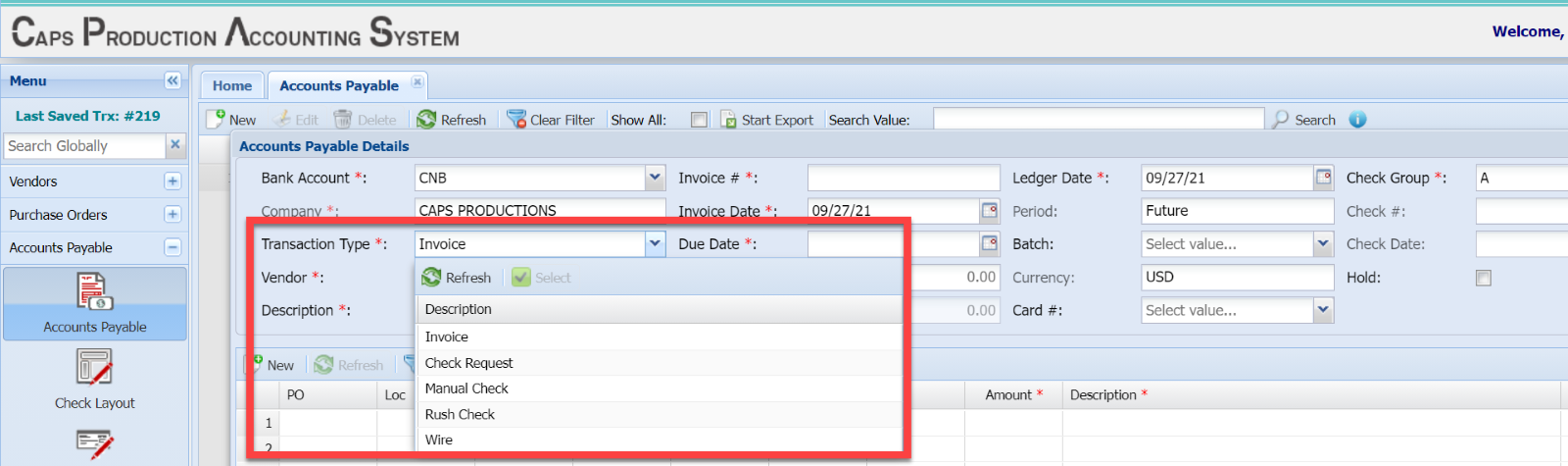Toggle the Show All checkbox

coord(699,120)
